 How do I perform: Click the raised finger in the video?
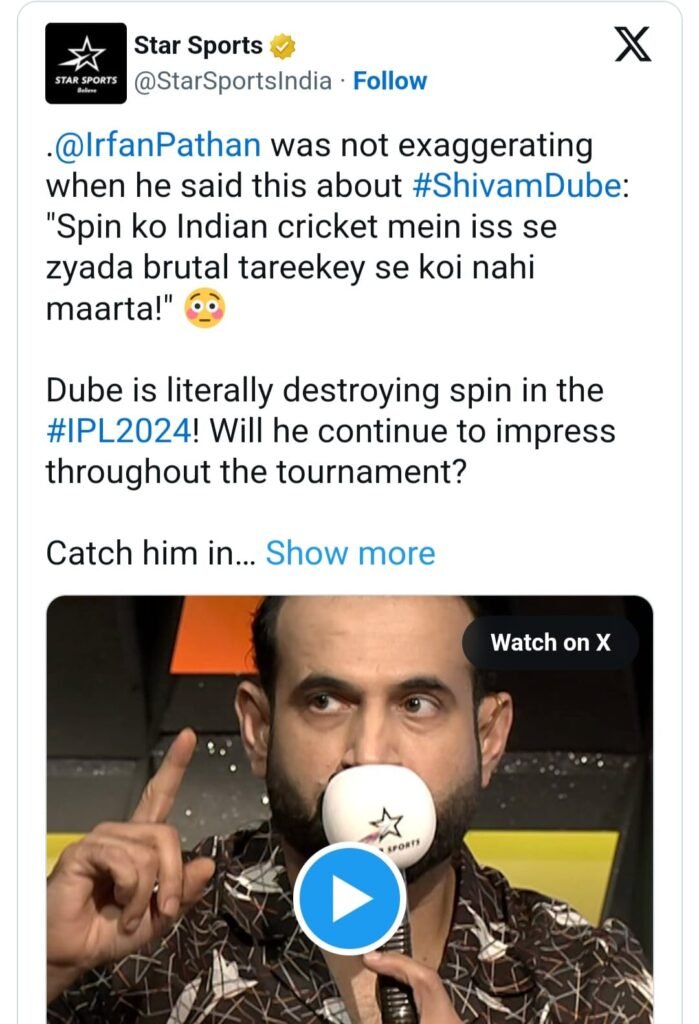click(163, 778)
